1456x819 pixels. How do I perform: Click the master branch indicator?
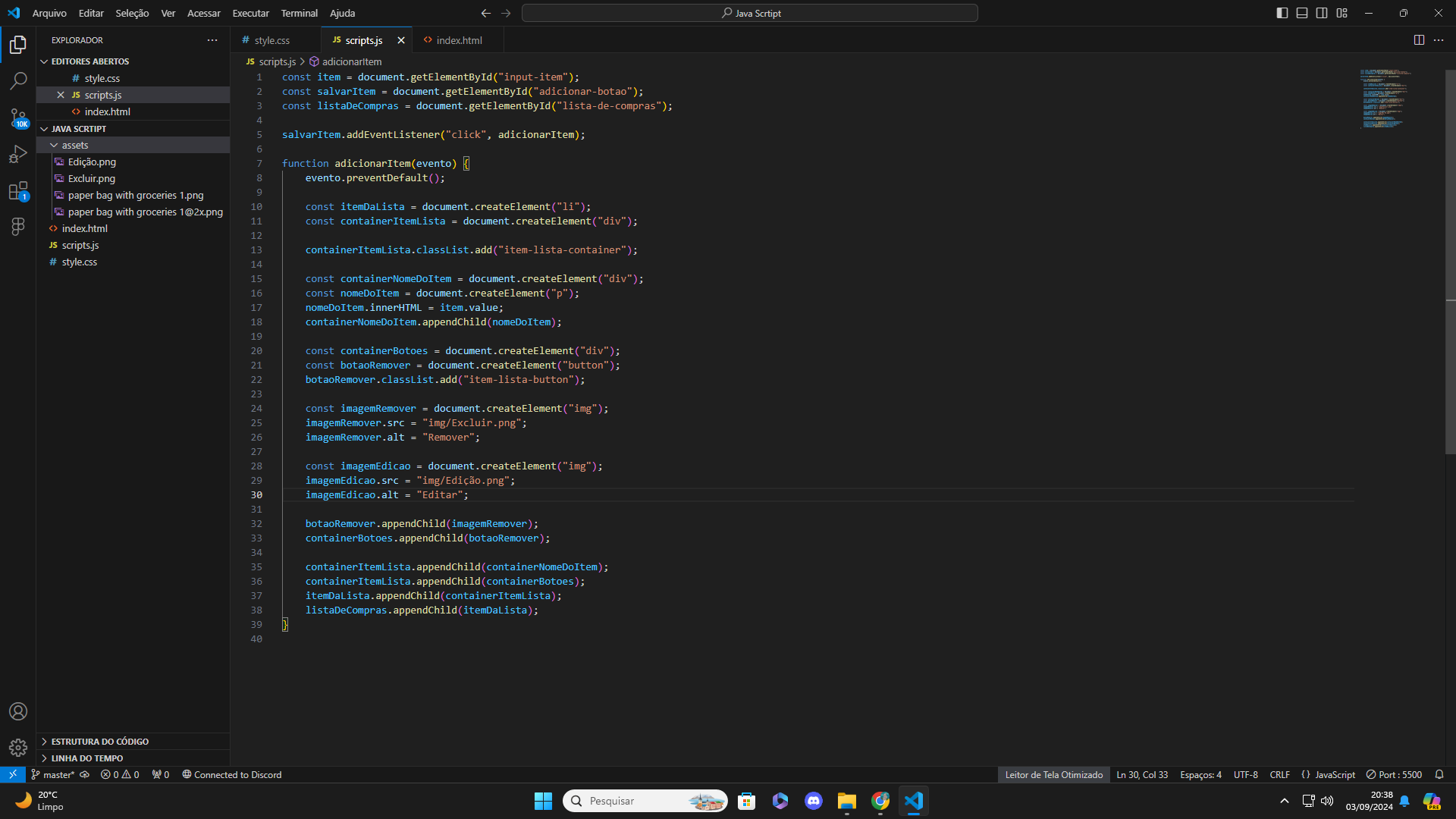53,774
